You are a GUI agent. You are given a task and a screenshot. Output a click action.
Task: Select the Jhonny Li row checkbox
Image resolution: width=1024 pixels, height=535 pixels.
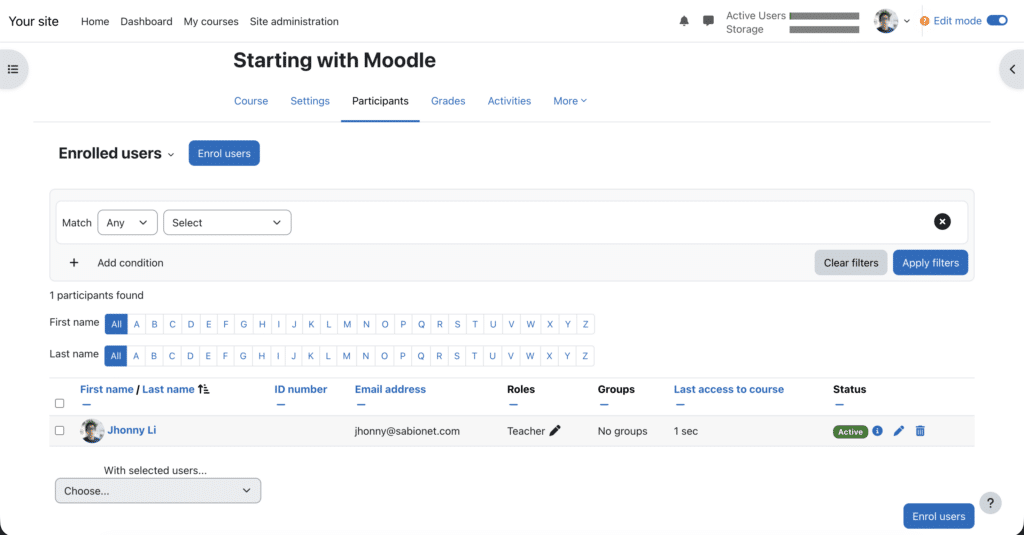pos(59,430)
